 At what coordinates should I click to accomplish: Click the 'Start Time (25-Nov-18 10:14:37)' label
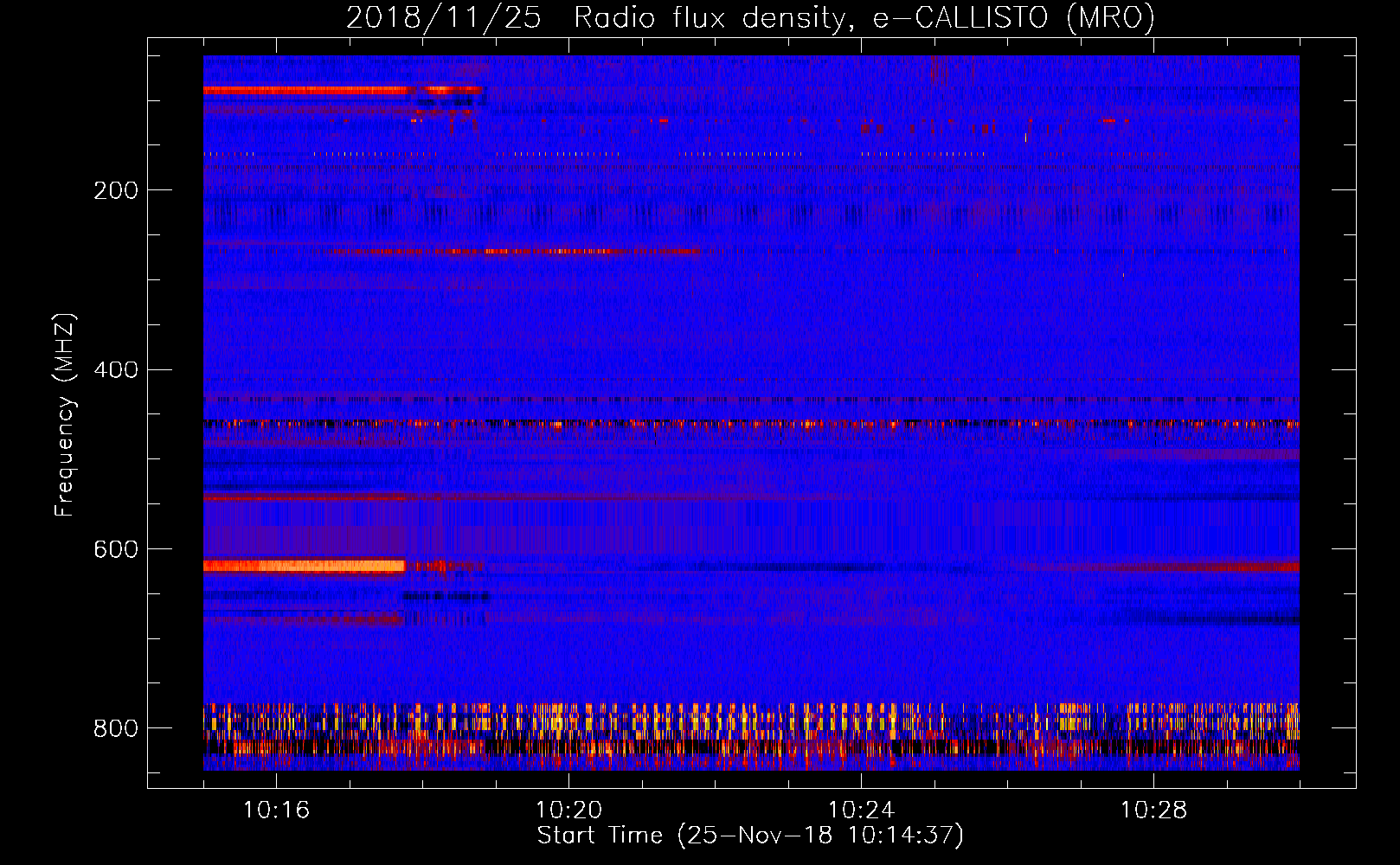pyautogui.click(x=750, y=836)
